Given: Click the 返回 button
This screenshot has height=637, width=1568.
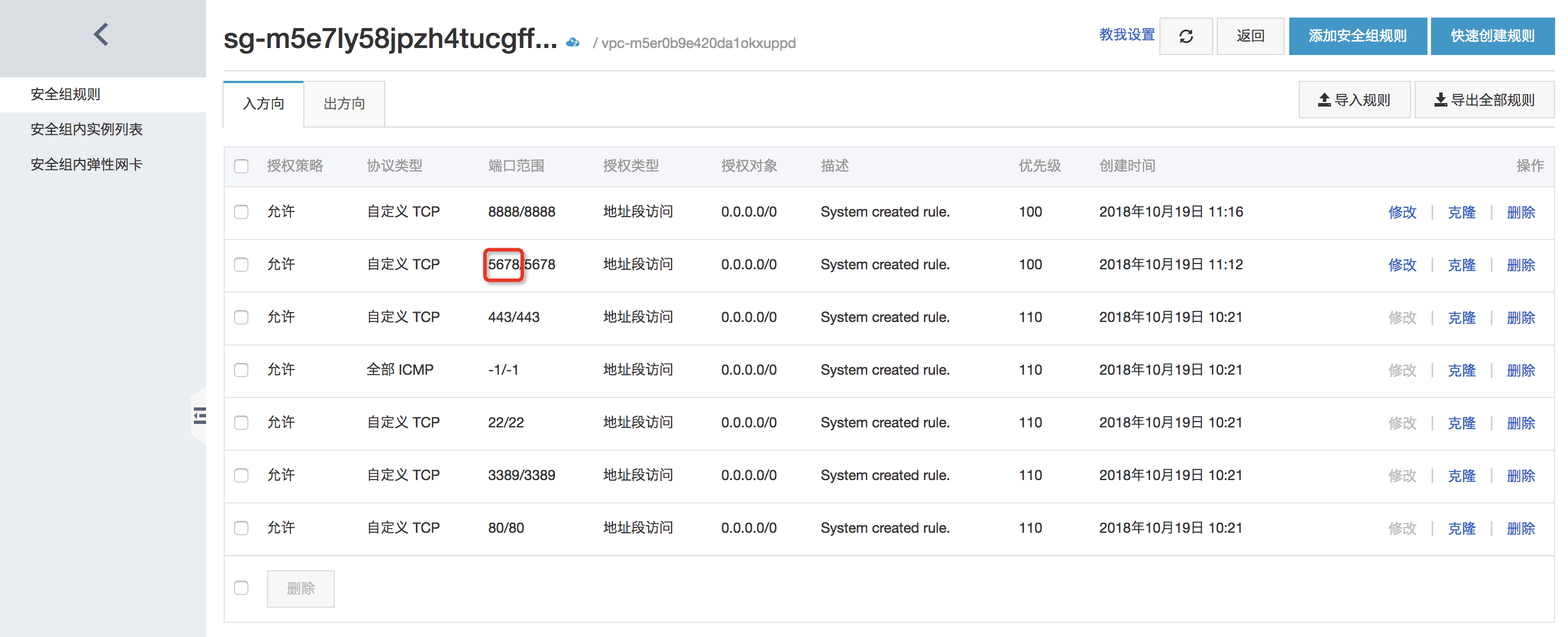Looking at the screenshot, I should click(x=1250, y=36).
